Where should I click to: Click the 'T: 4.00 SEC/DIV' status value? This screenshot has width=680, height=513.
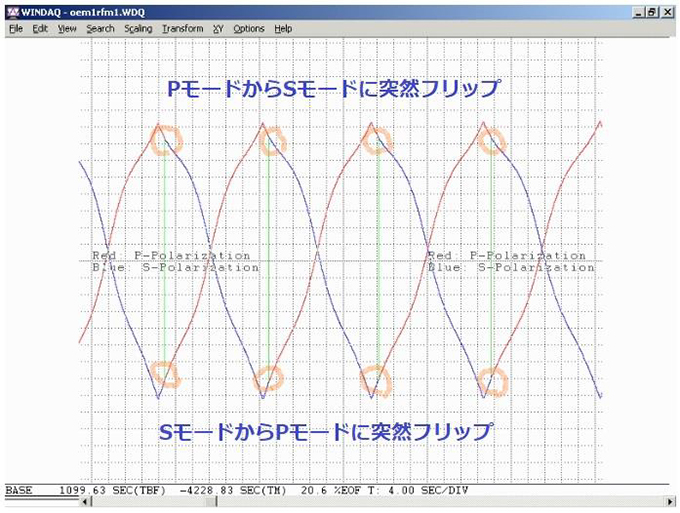click(418, 490)
